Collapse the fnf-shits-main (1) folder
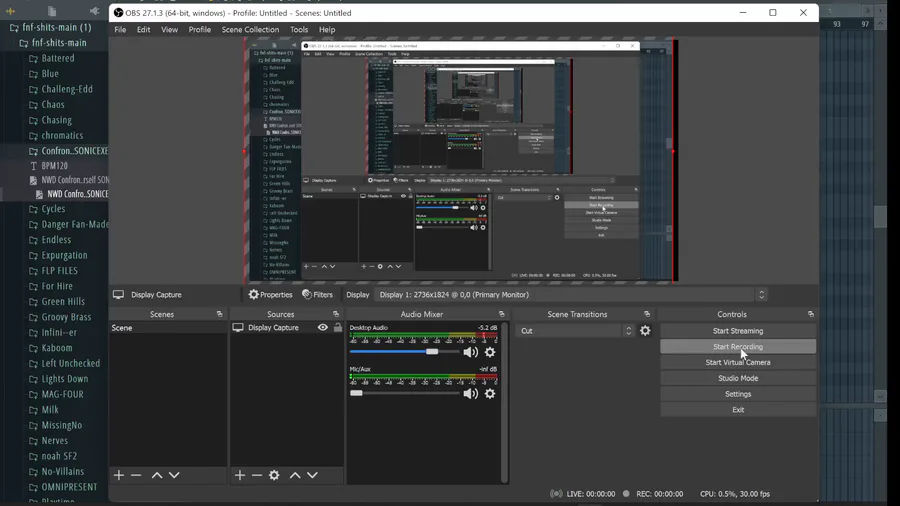 pos(51,27)
